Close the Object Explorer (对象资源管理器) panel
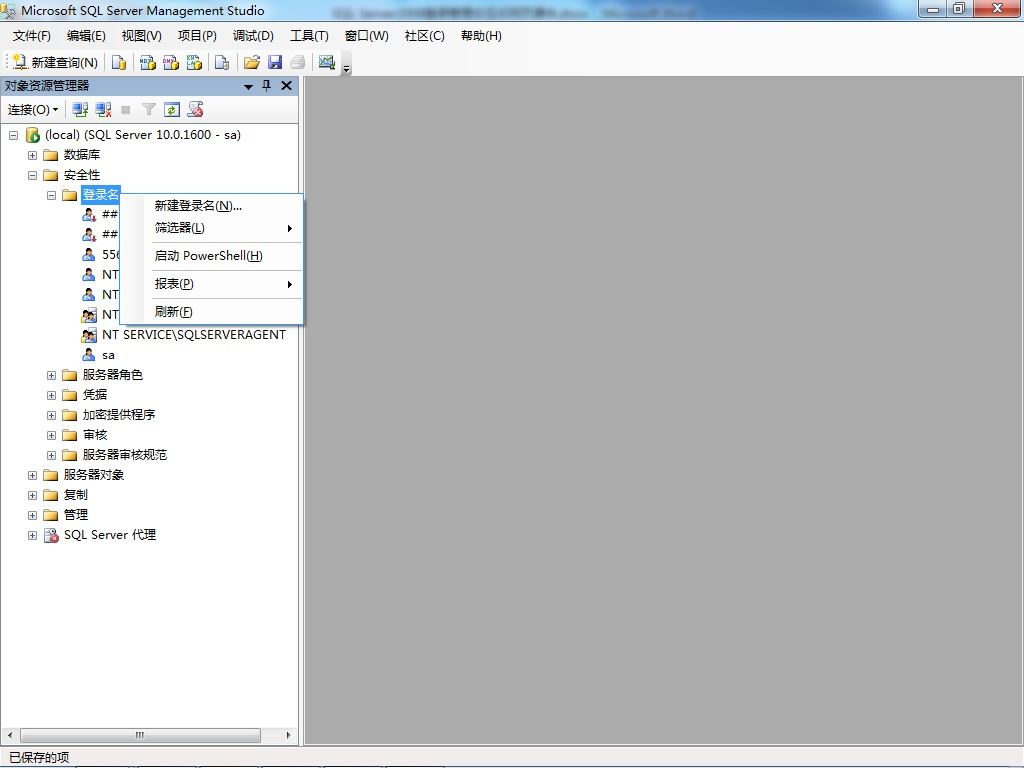The height and width of the screenshot is (768, 1024). click(286, 86)
